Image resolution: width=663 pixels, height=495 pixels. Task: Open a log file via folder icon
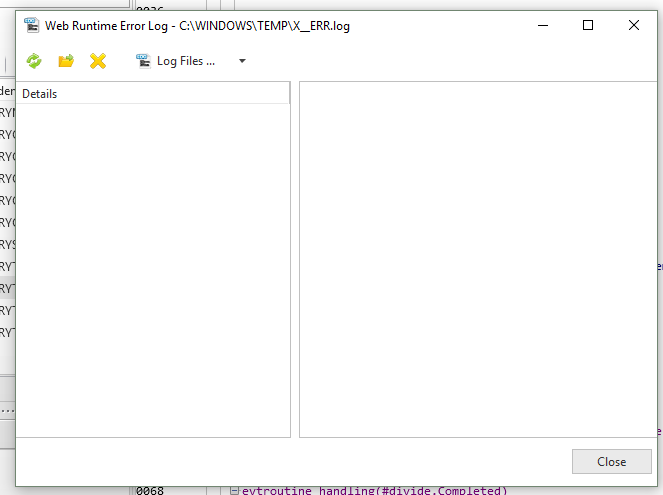click(x=66, y=61)
